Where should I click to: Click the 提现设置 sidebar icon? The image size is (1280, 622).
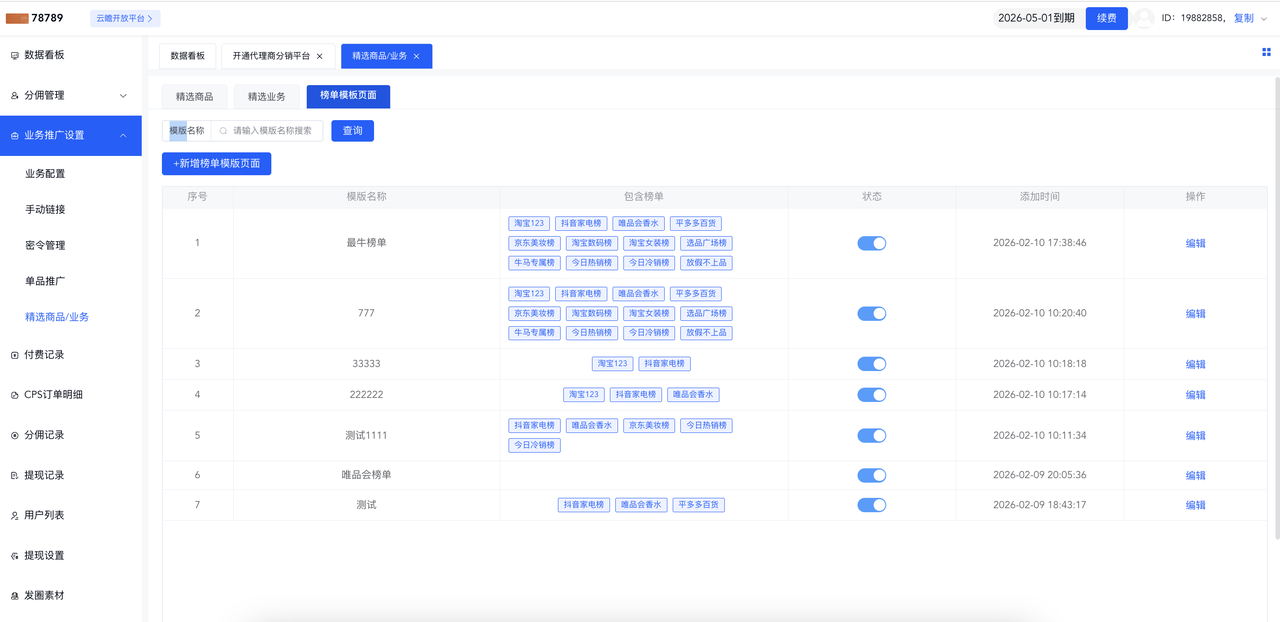14,555
